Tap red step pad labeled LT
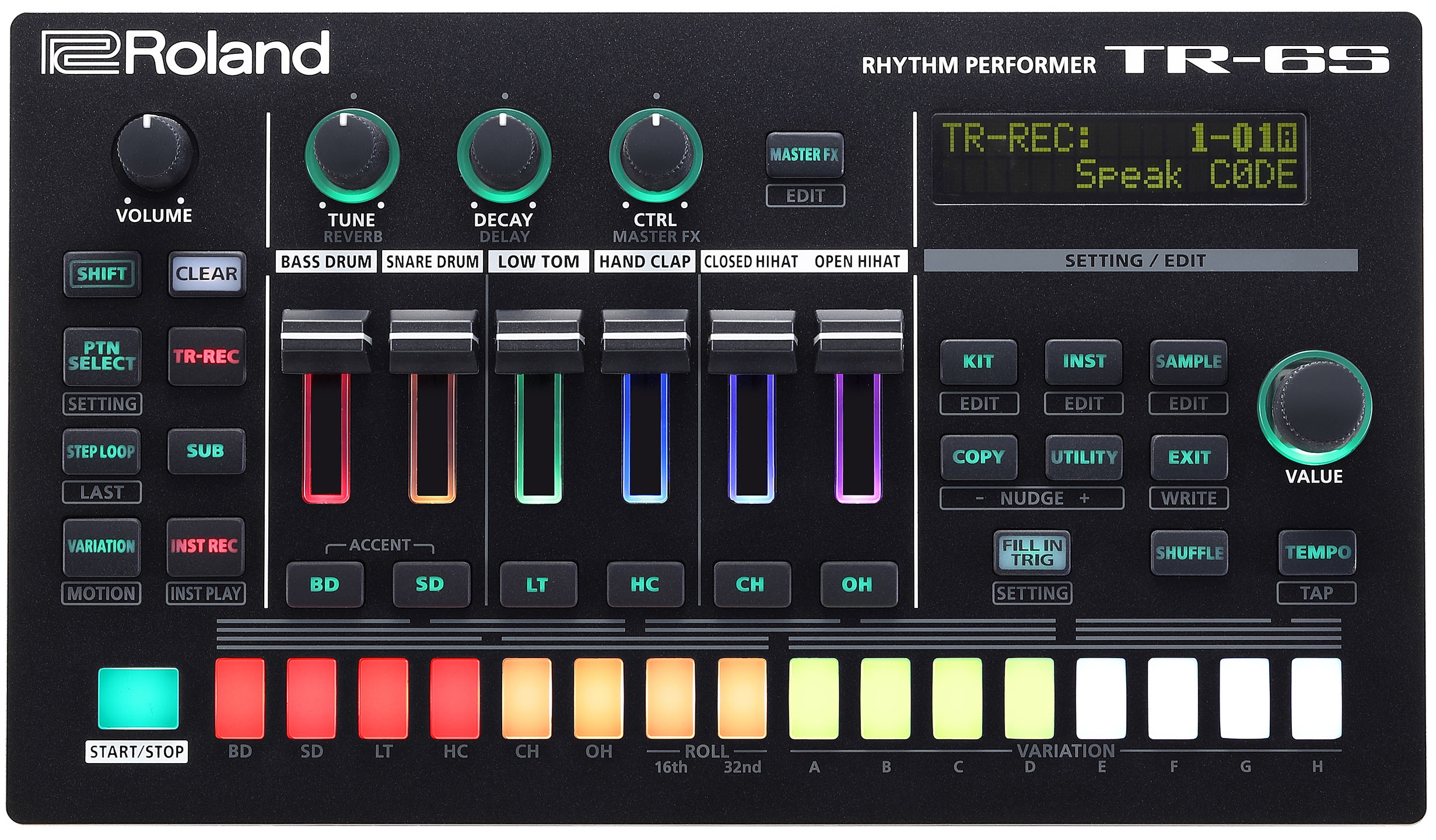This screenshot has width=1436, height=840. pyautogui.click(x=383, y=698)
